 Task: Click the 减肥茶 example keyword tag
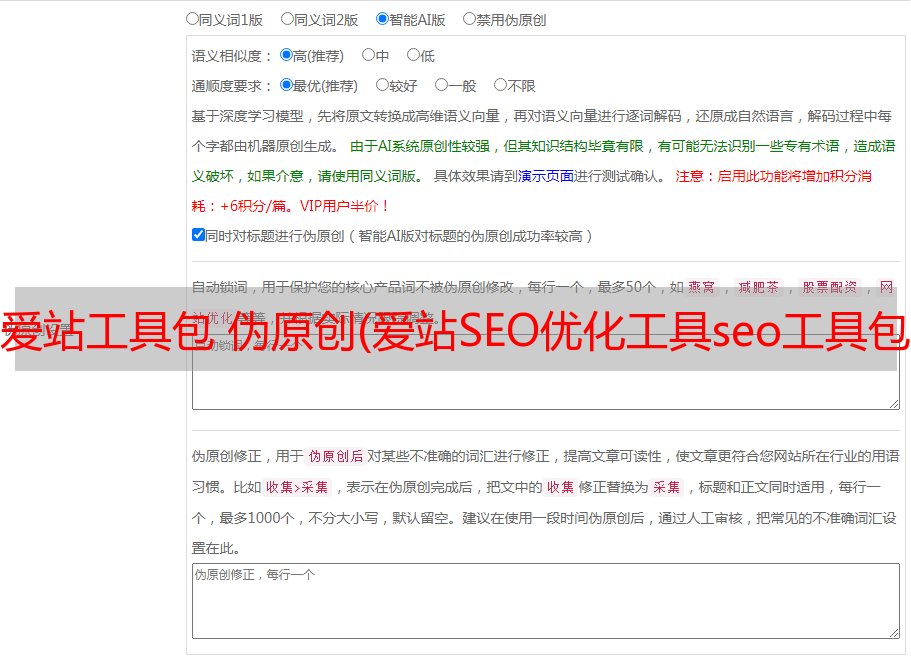tap(758, 287)
